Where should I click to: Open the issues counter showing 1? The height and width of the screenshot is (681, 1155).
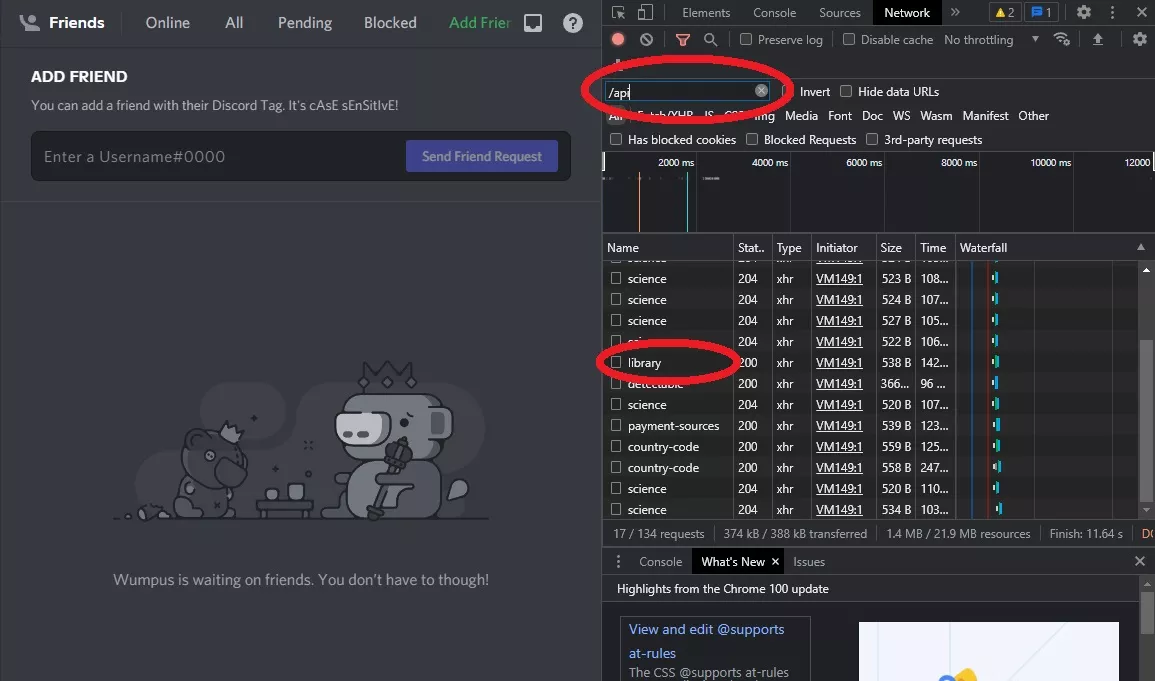pos(1042,13)
